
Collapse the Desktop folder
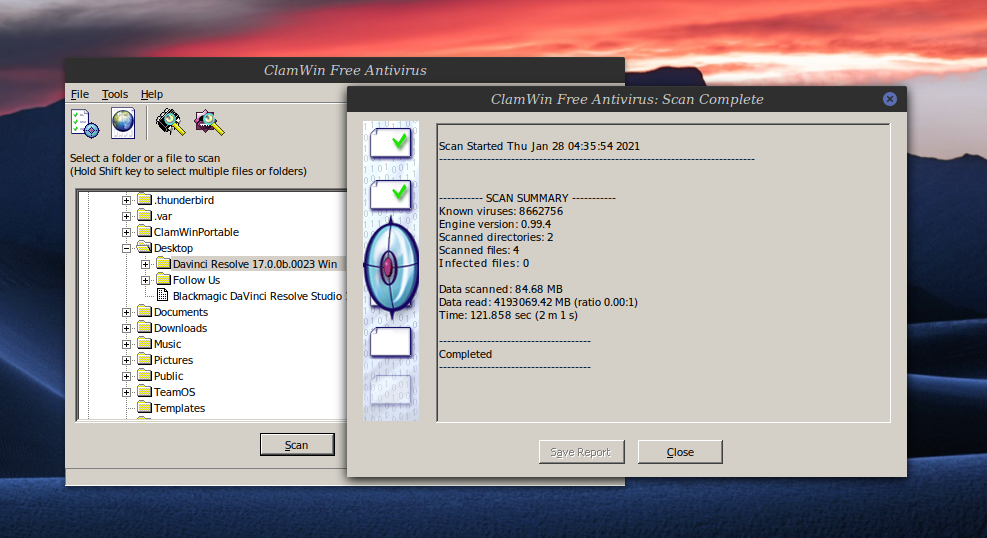(127, 248)
